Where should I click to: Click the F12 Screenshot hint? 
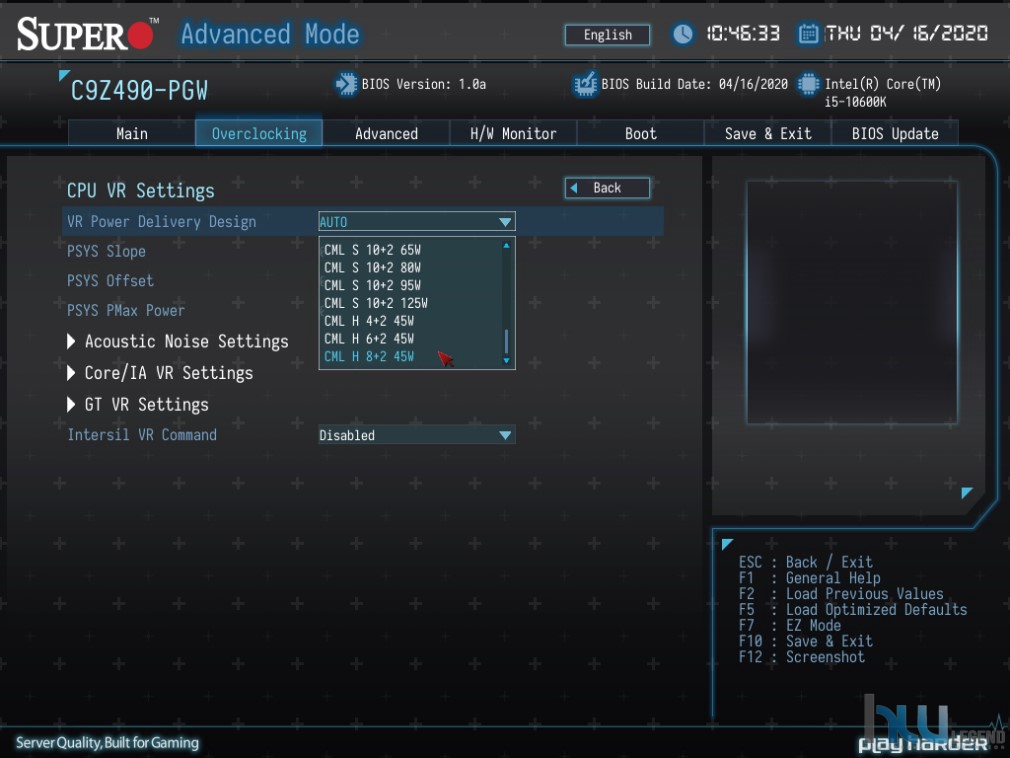[x=801, y=657]
